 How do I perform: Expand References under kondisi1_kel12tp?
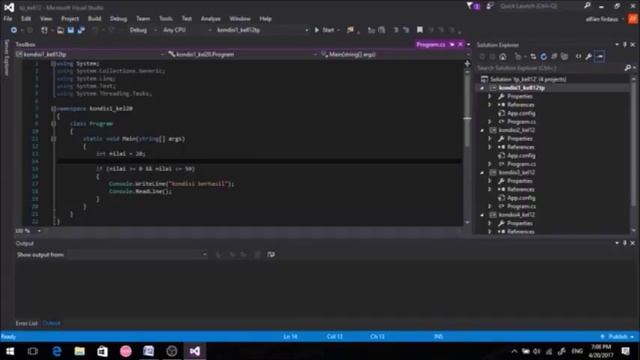(x=490, y=105)
